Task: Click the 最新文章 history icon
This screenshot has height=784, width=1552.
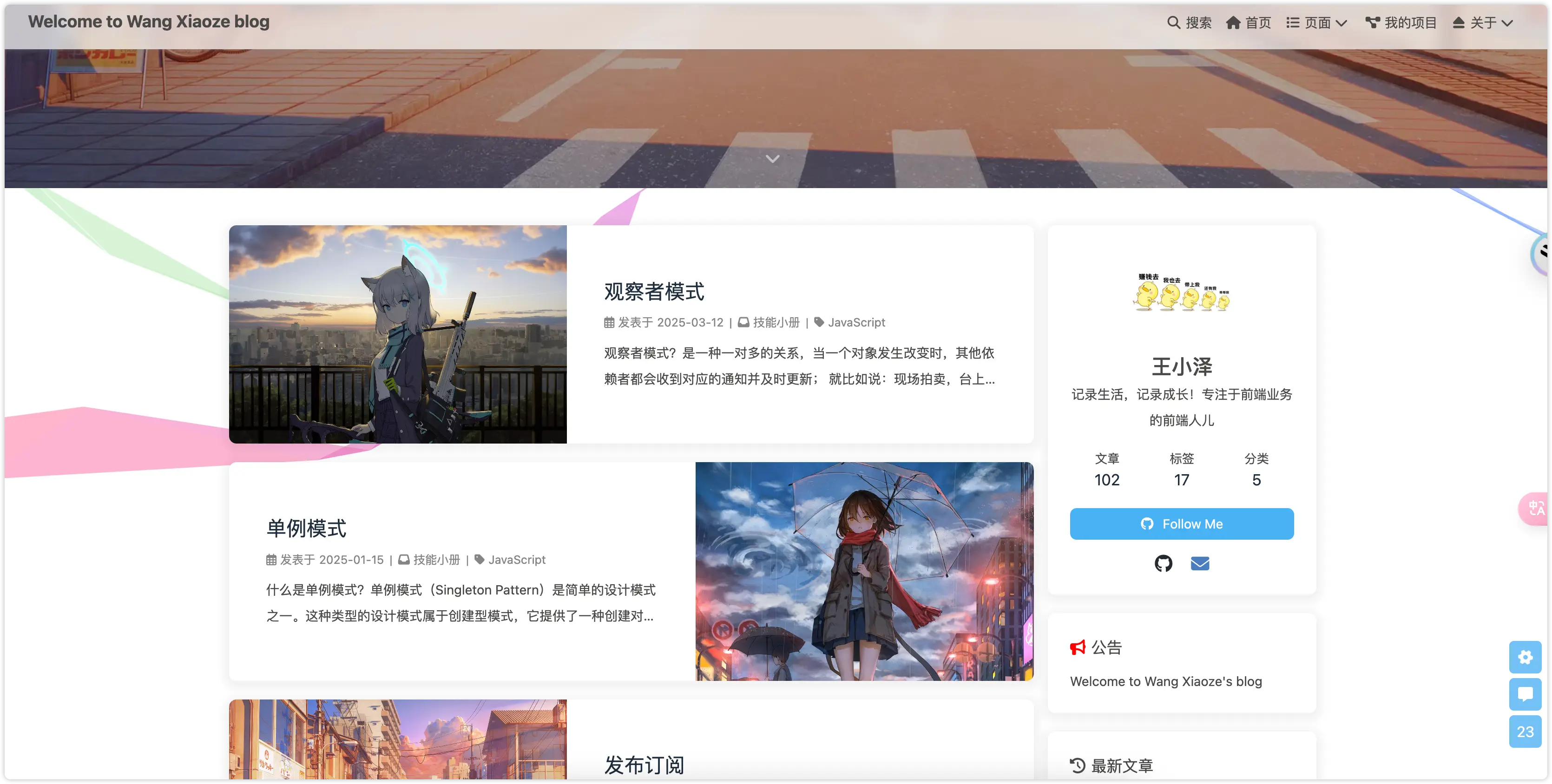Action: pos(1077,765)
